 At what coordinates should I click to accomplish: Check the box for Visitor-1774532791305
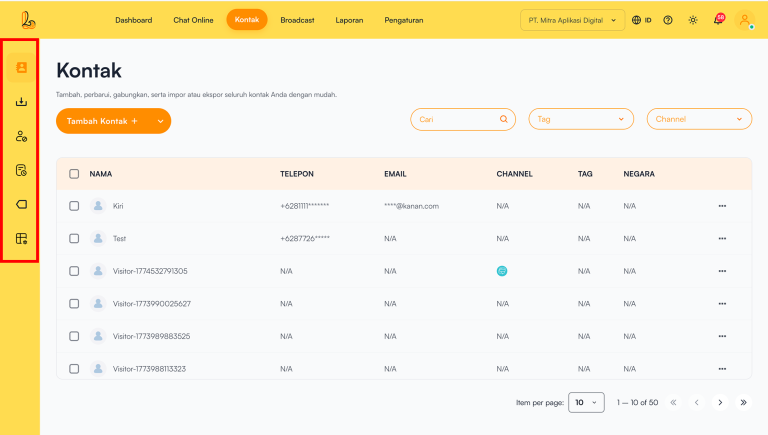74,271
